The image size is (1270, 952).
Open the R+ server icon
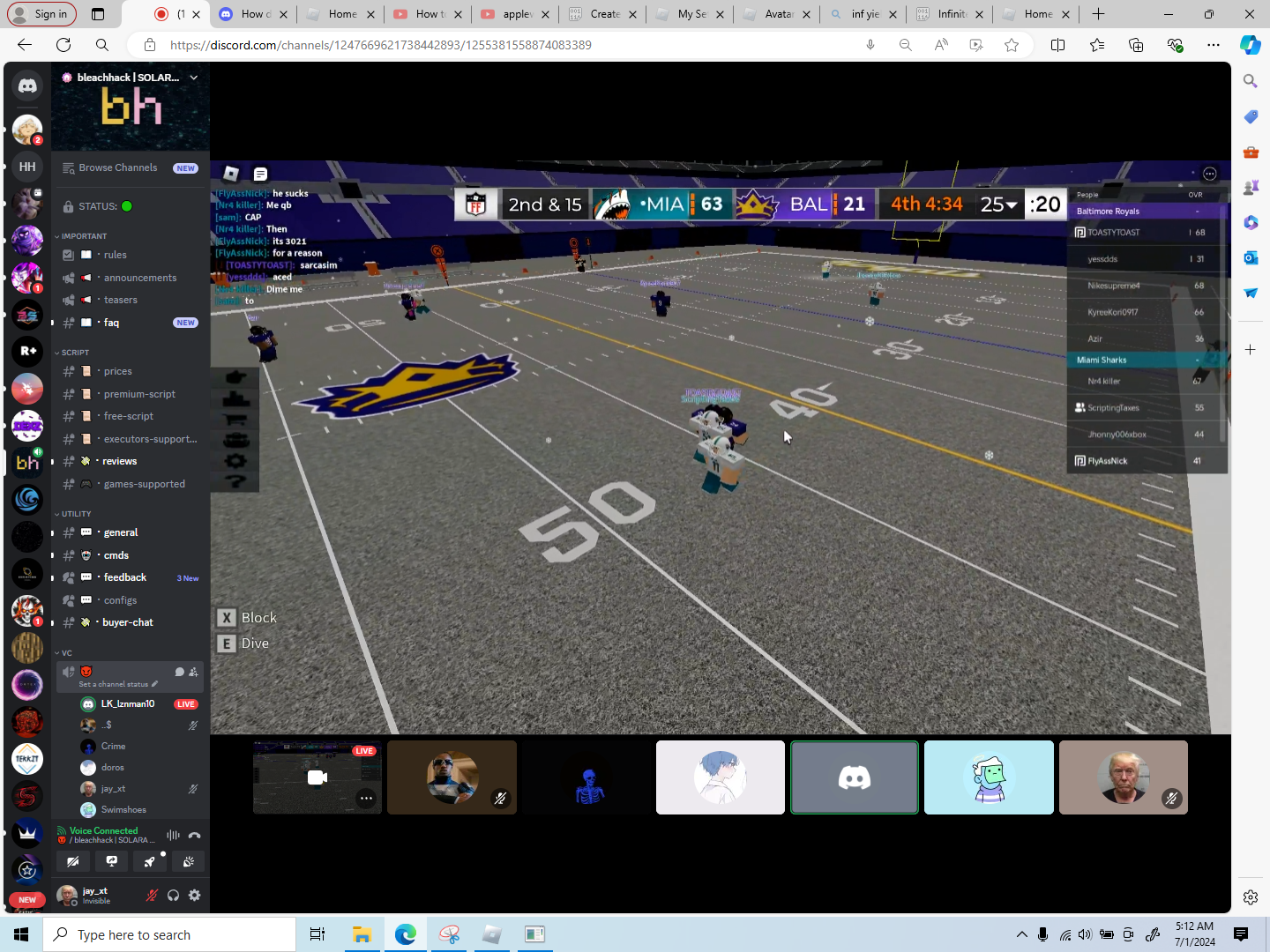click(27, 351)
